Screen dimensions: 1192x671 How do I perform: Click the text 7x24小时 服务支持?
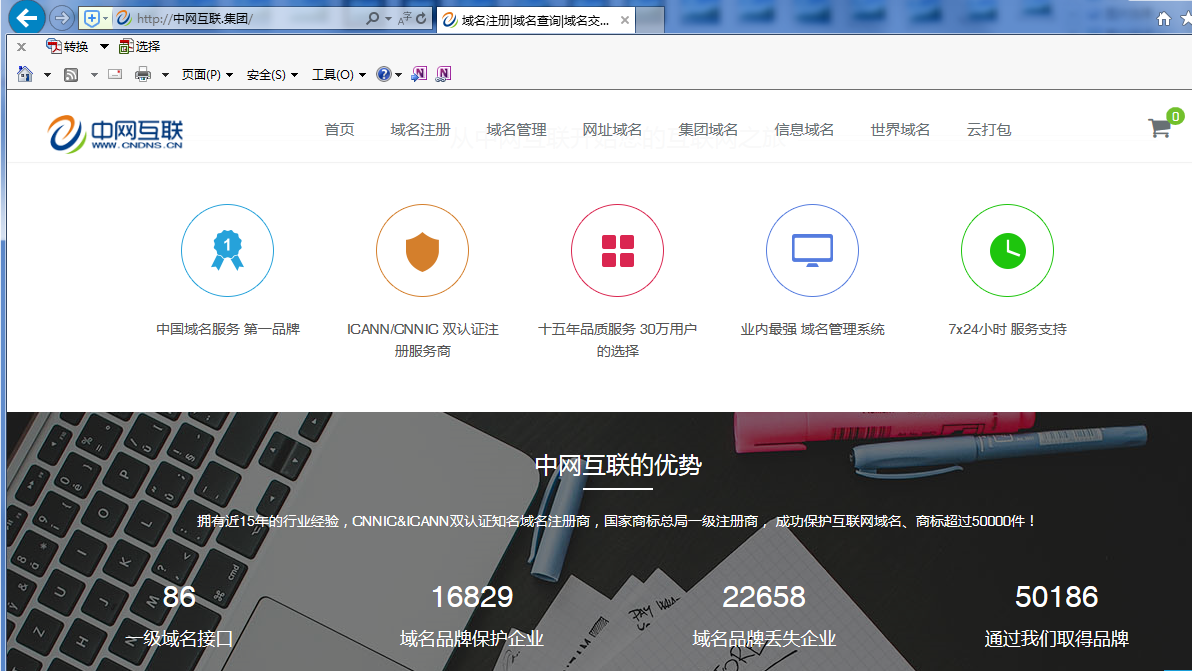click(1007, 329)
